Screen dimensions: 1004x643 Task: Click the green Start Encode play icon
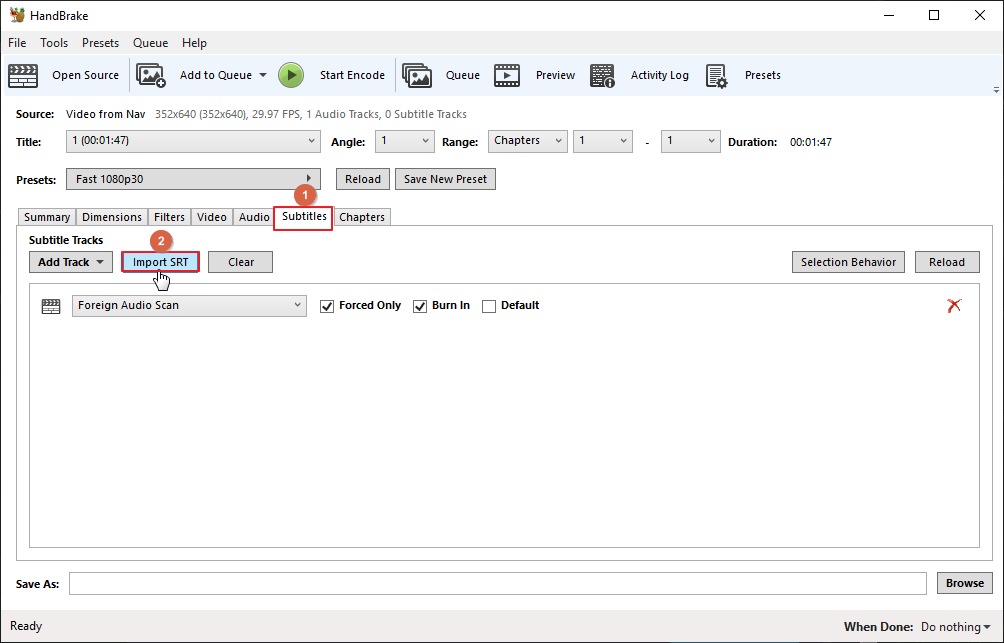click(291, 76)
